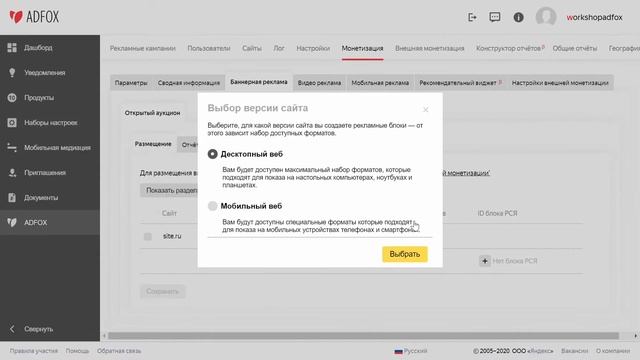Open the Обратная связь footer link
The height and width of the screenshot is (360, 640).
coord(119,351)
